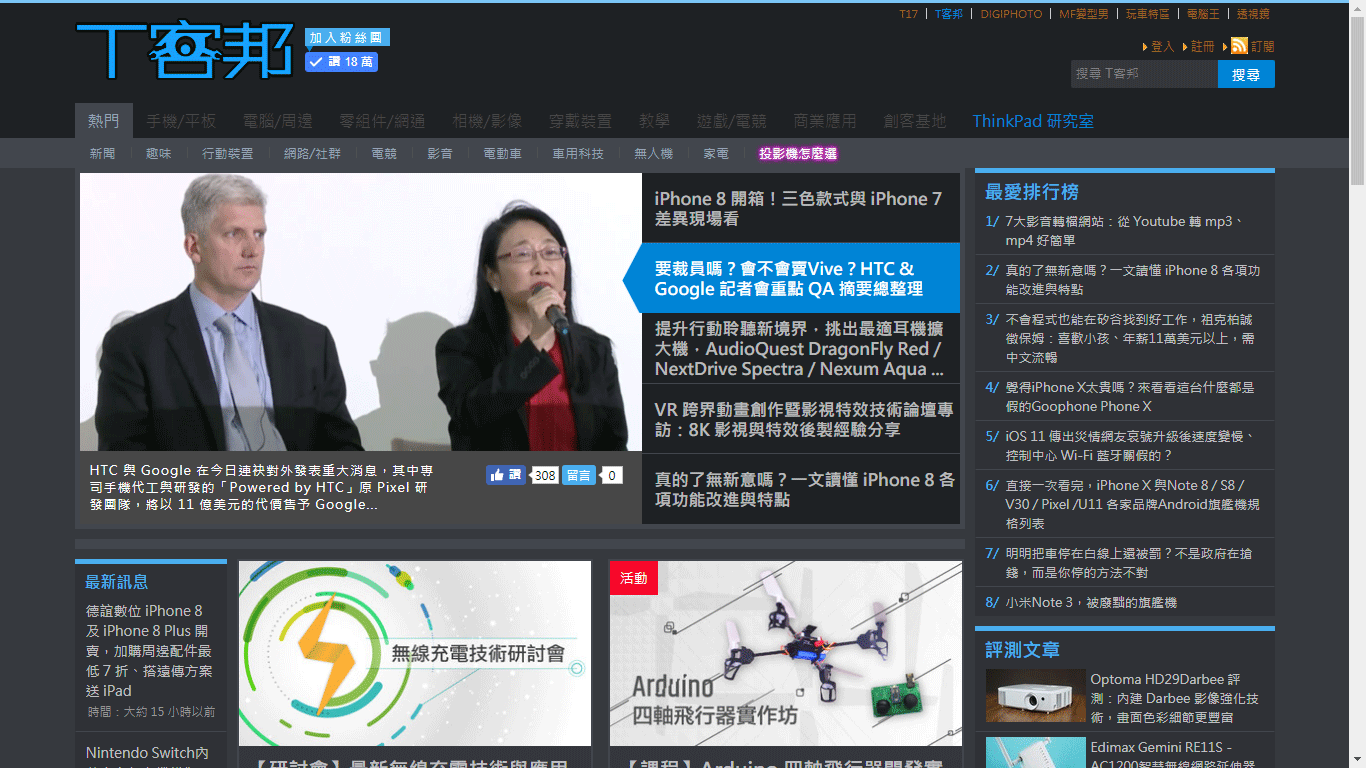1366x768 pixels.
Task: Select the 手機/平板 main tab
Action: click(181, 121)
